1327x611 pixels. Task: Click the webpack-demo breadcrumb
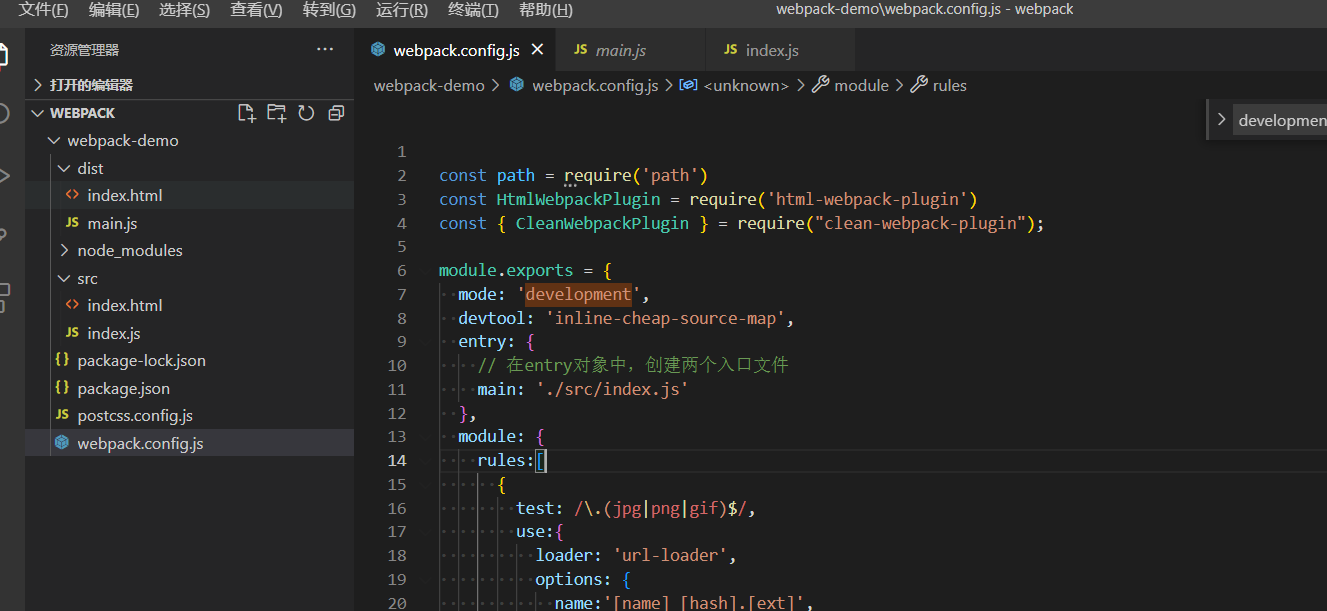(429, 86)
